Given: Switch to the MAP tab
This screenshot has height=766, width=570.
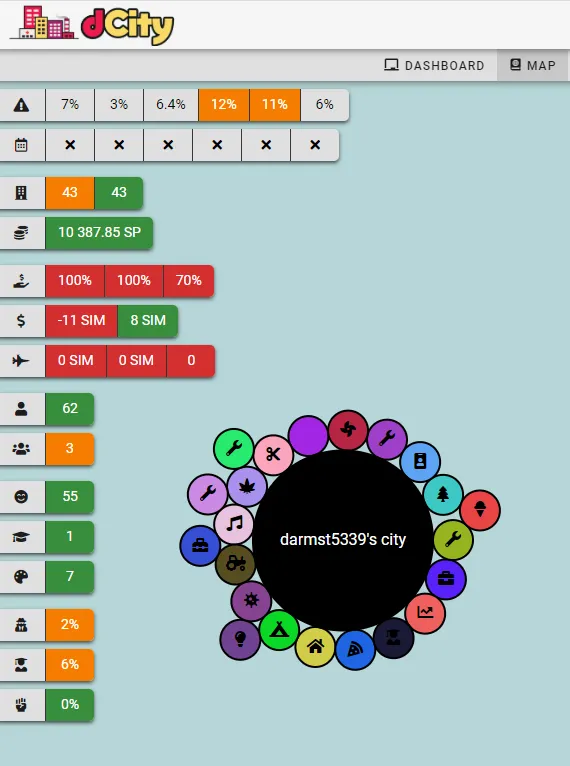Looking at the screenshot, I should 533,65.
